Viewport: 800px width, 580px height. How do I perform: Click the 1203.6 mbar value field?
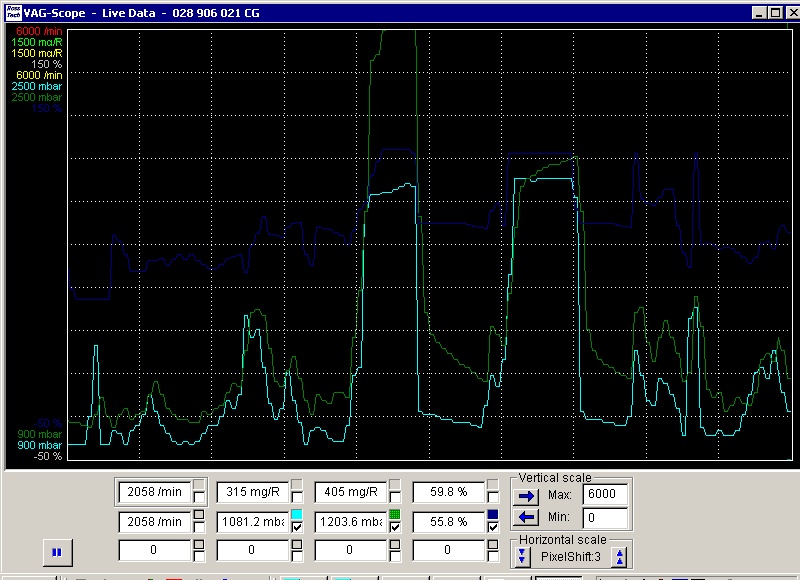(x=351, y=522)
